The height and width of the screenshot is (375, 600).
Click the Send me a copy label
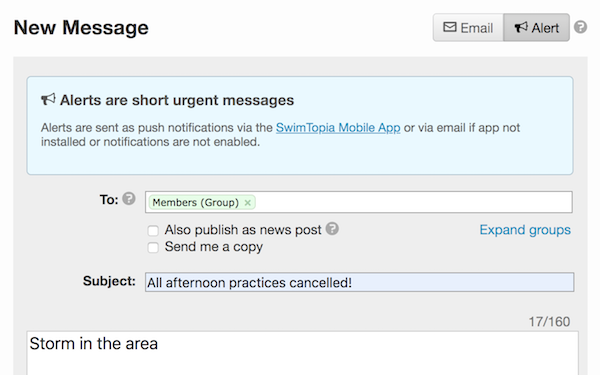pyautogui.click(x=214, y=247)
